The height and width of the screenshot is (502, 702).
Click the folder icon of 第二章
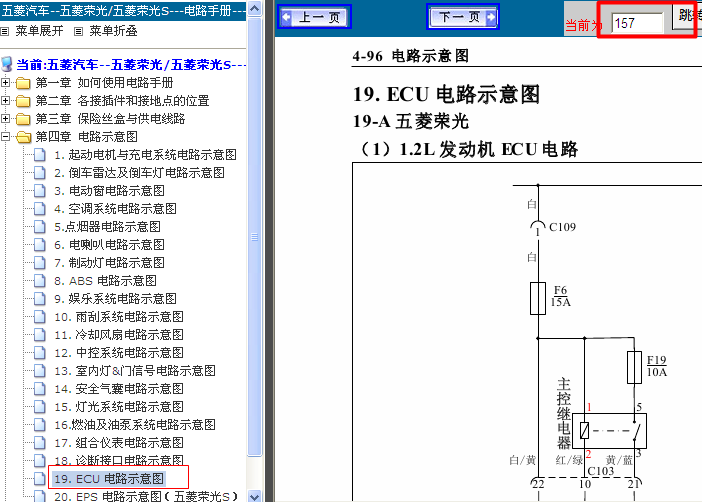(23, 101)
